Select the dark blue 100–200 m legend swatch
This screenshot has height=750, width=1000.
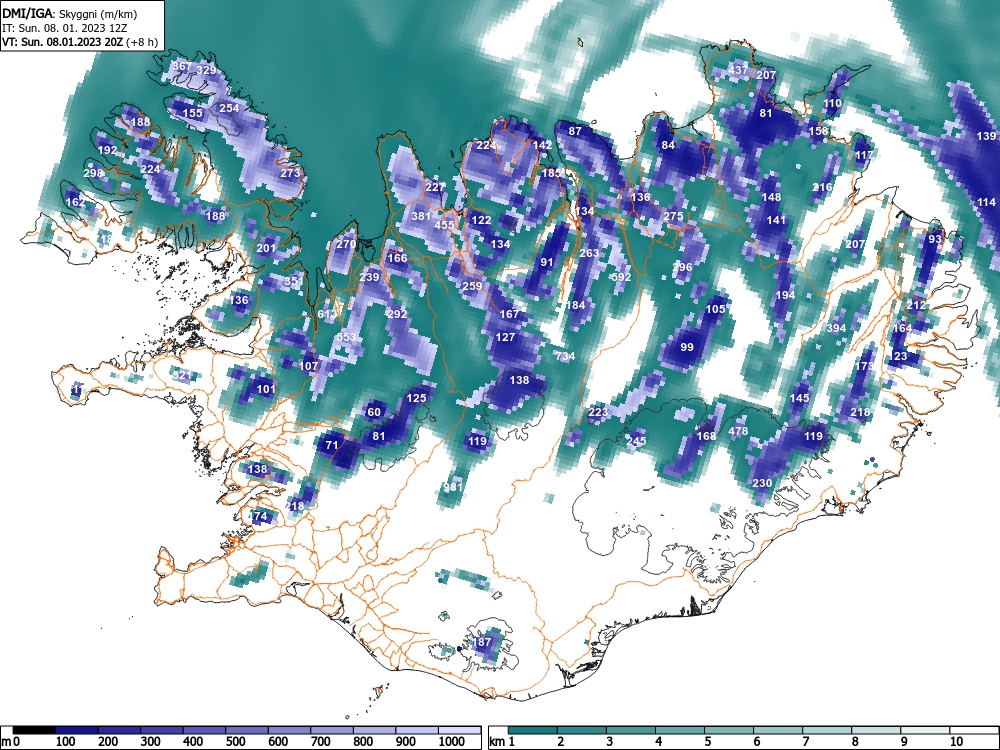(x=77, y=730)
